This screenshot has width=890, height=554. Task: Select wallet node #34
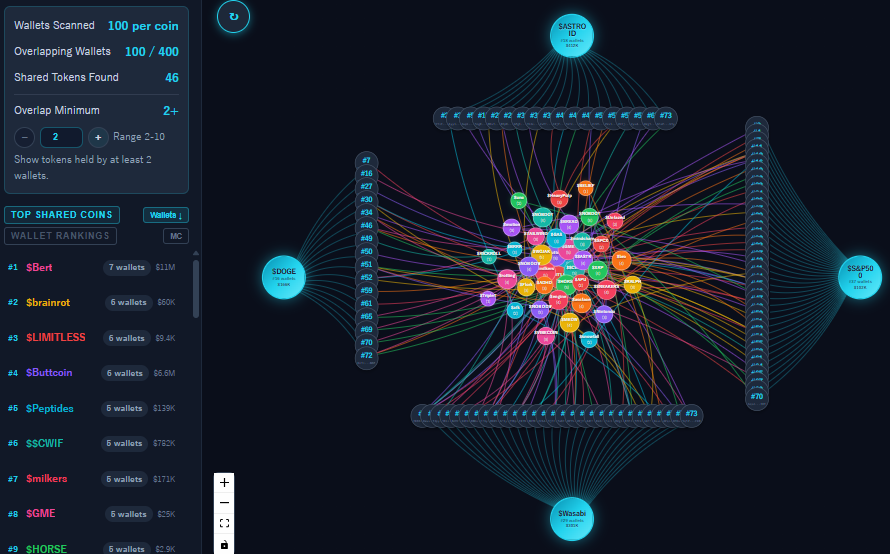[x=366, y=212]
